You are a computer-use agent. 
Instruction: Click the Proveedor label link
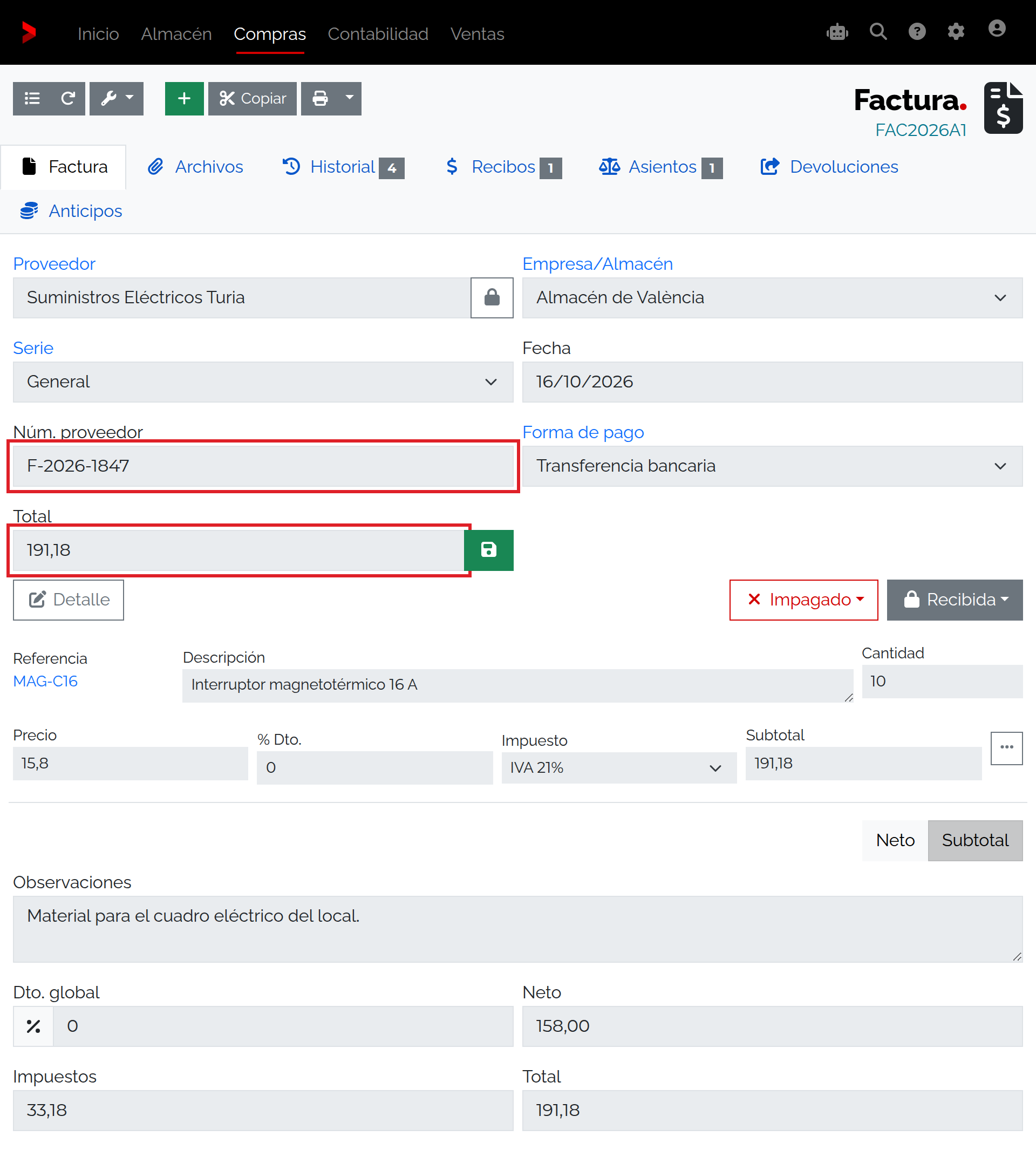pos(54,264)
